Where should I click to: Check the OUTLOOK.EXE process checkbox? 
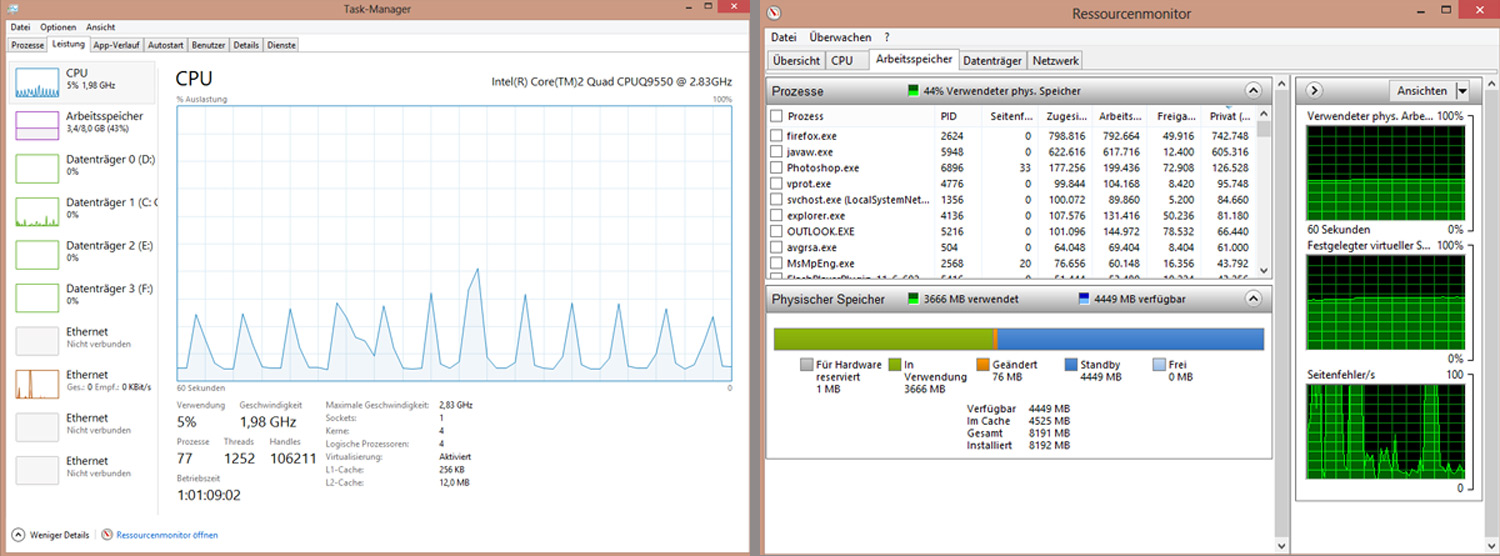tap(777, 232)
